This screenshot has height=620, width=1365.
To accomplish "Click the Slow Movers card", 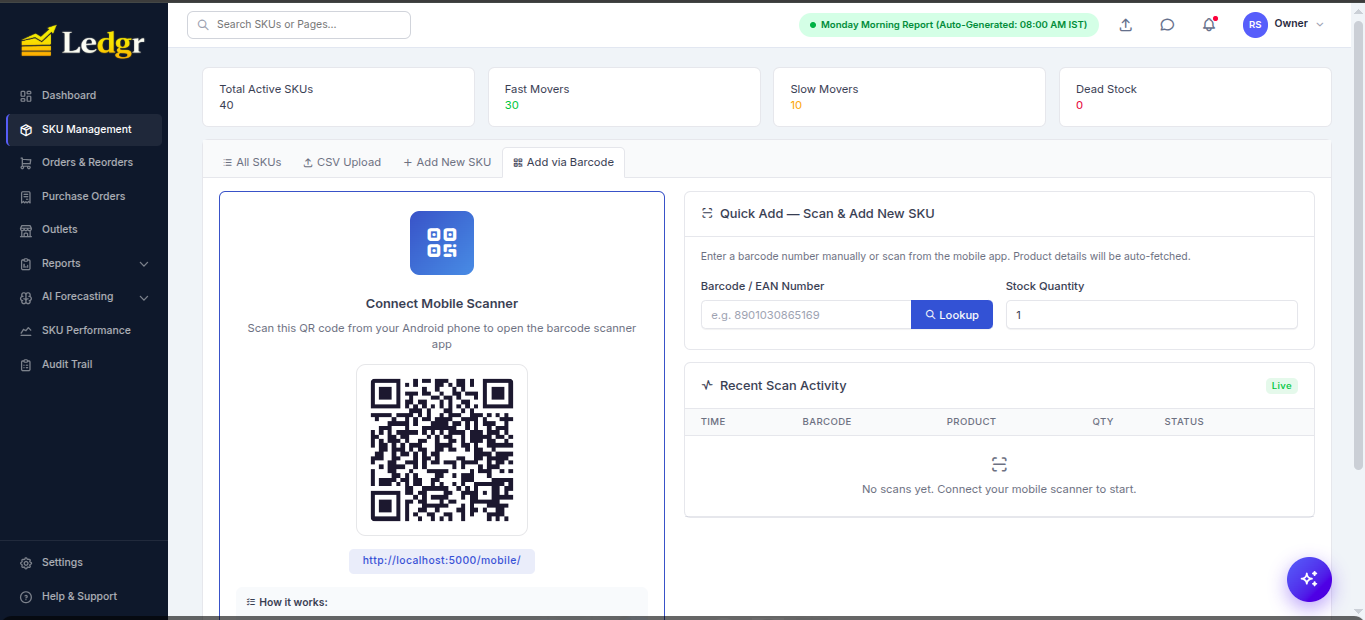I will click(909, 97).
